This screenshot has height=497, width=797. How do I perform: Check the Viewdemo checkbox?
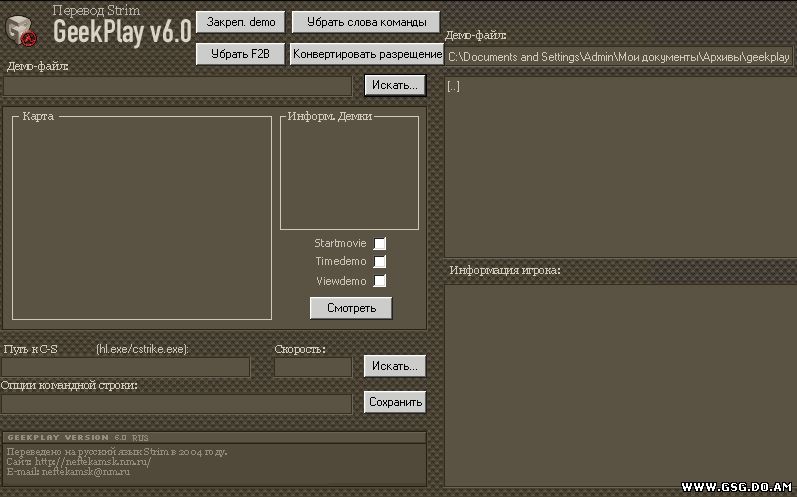[x=380, y=281]
